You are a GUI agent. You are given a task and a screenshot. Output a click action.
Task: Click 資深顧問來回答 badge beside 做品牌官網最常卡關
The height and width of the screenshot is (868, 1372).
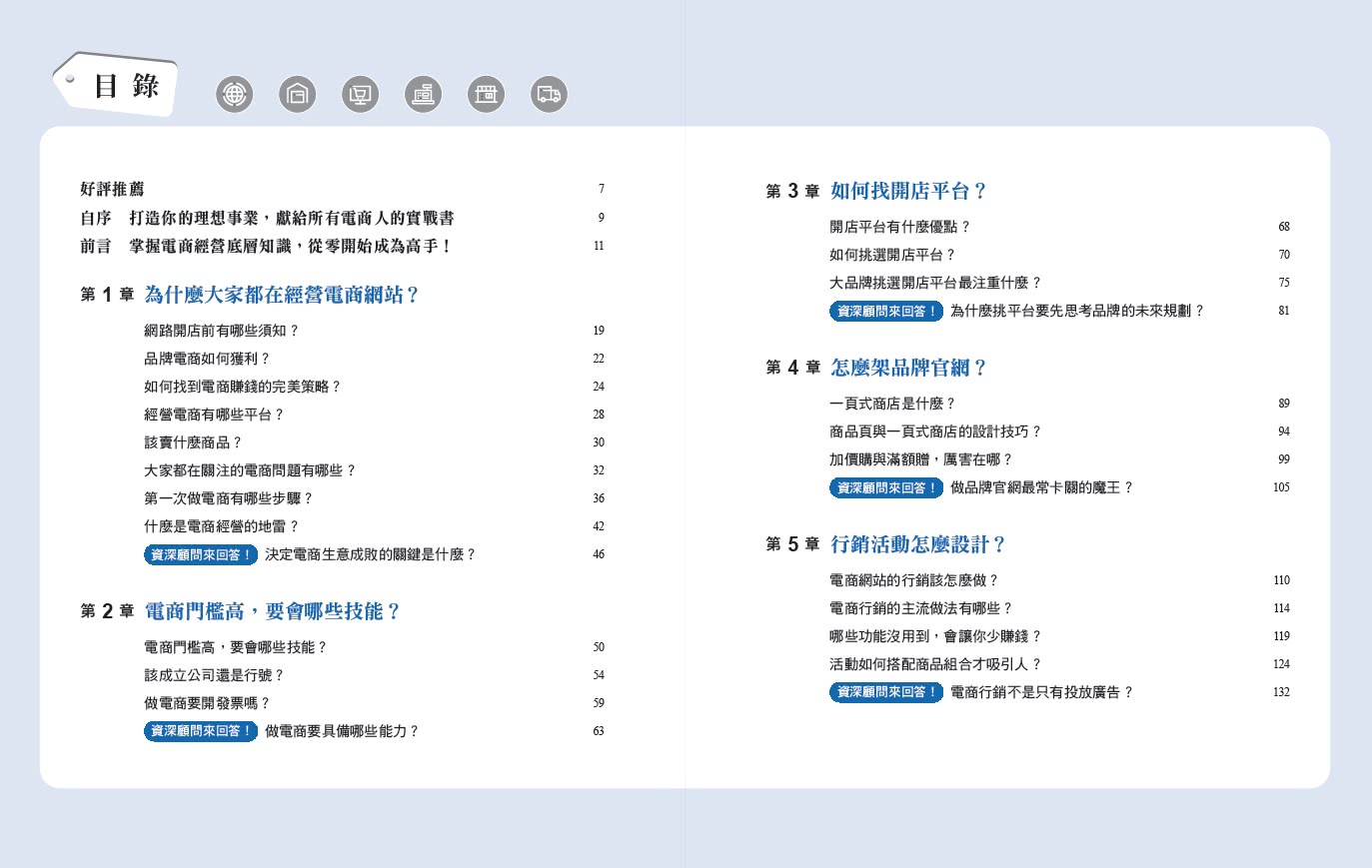click(x=886, y=487)
